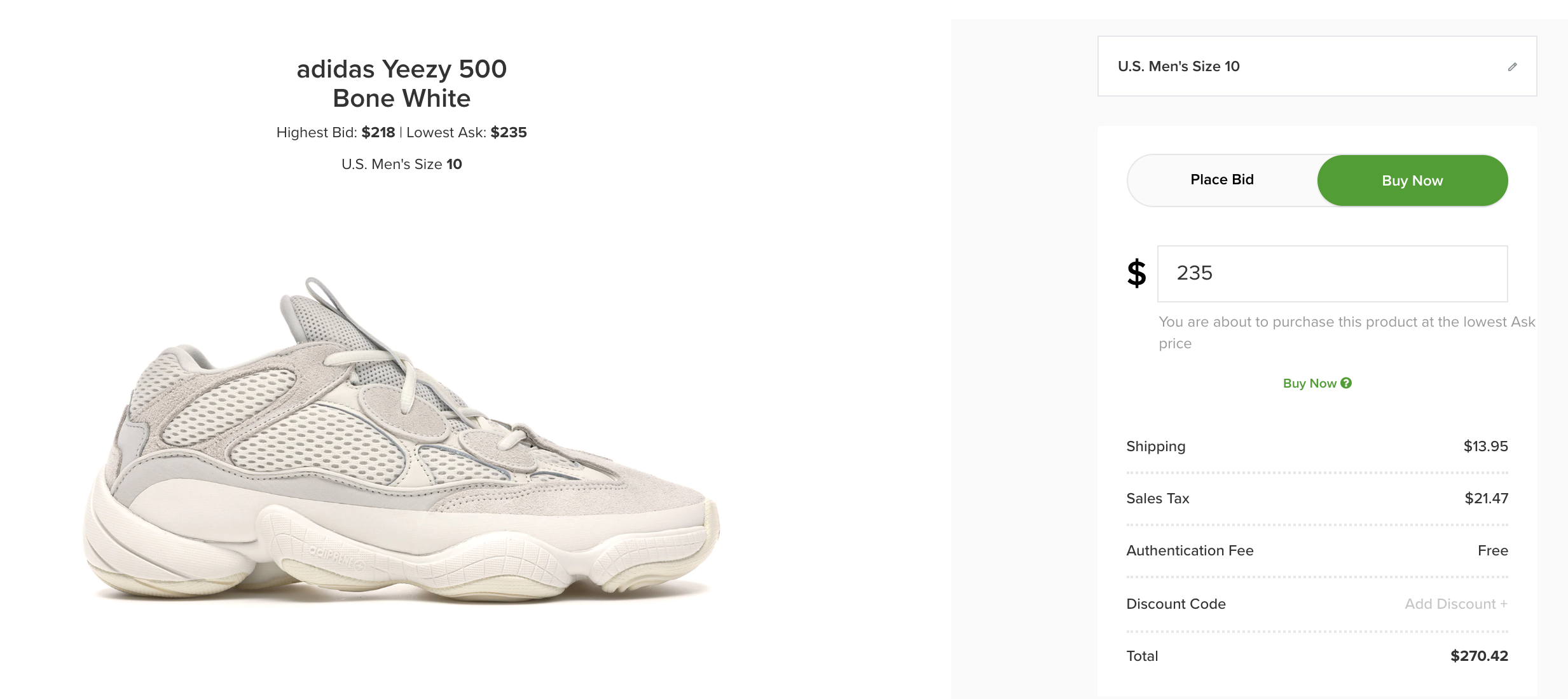Click the size text below the bid prices
The width and height of the screenshot is (1568, 699).
point(401,164)
